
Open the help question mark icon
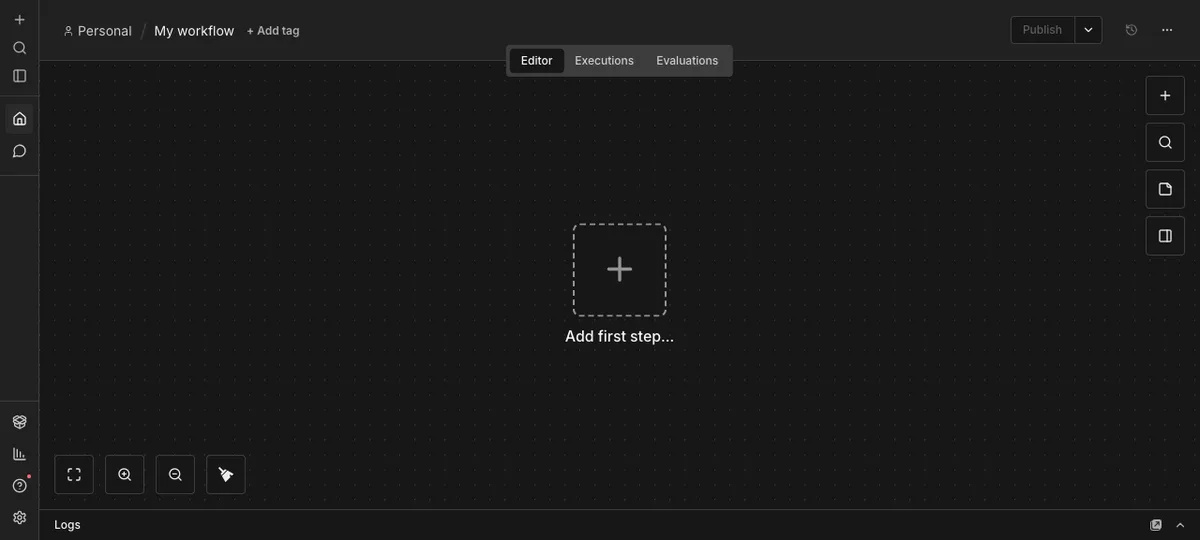click(x=19, y=486)
